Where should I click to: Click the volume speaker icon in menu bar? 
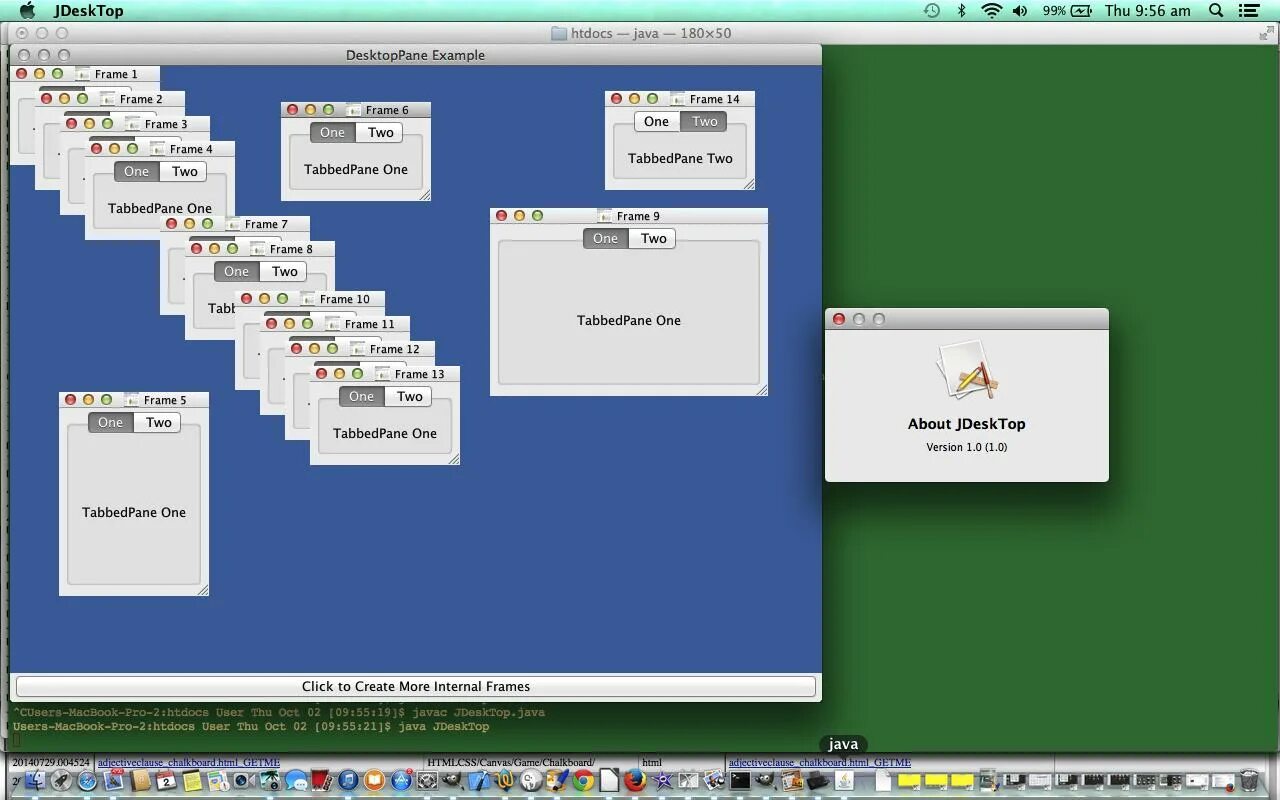pyautogui.click(x=1020, y=11)
